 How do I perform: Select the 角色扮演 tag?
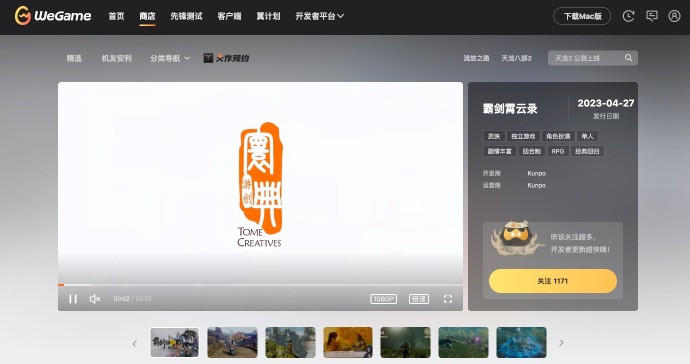[558, 136]
